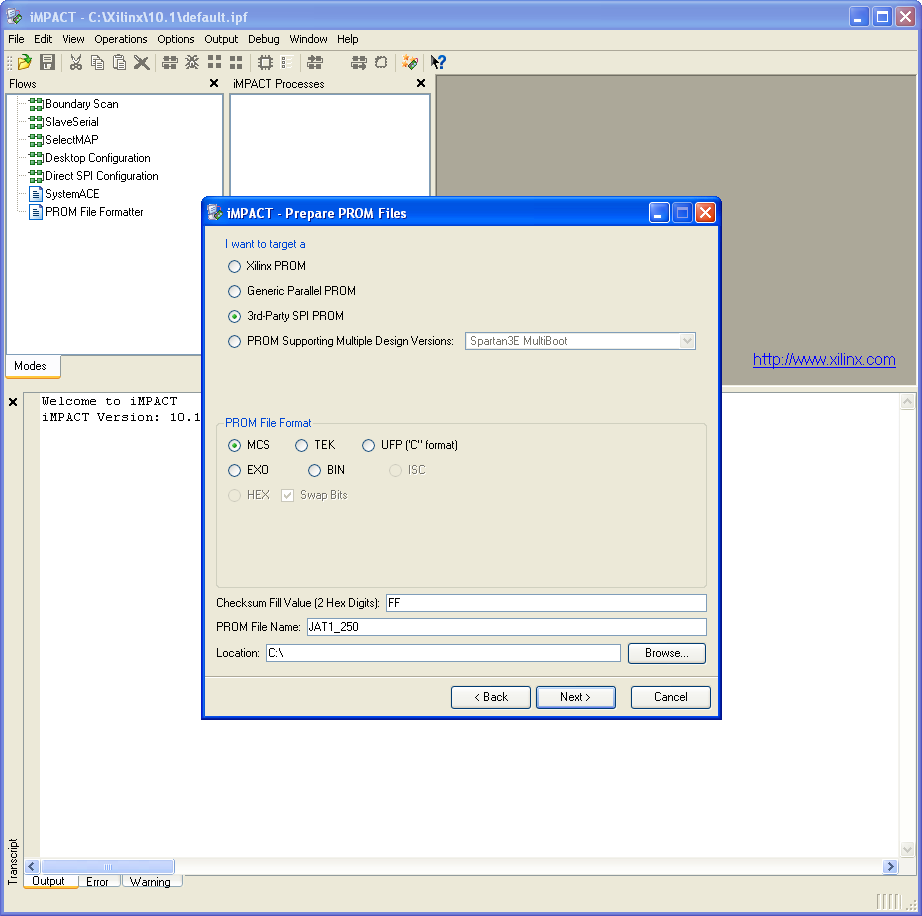Viewport: 922px width, 916px height.
Task: Open the Debug menu
Action: 263,39
